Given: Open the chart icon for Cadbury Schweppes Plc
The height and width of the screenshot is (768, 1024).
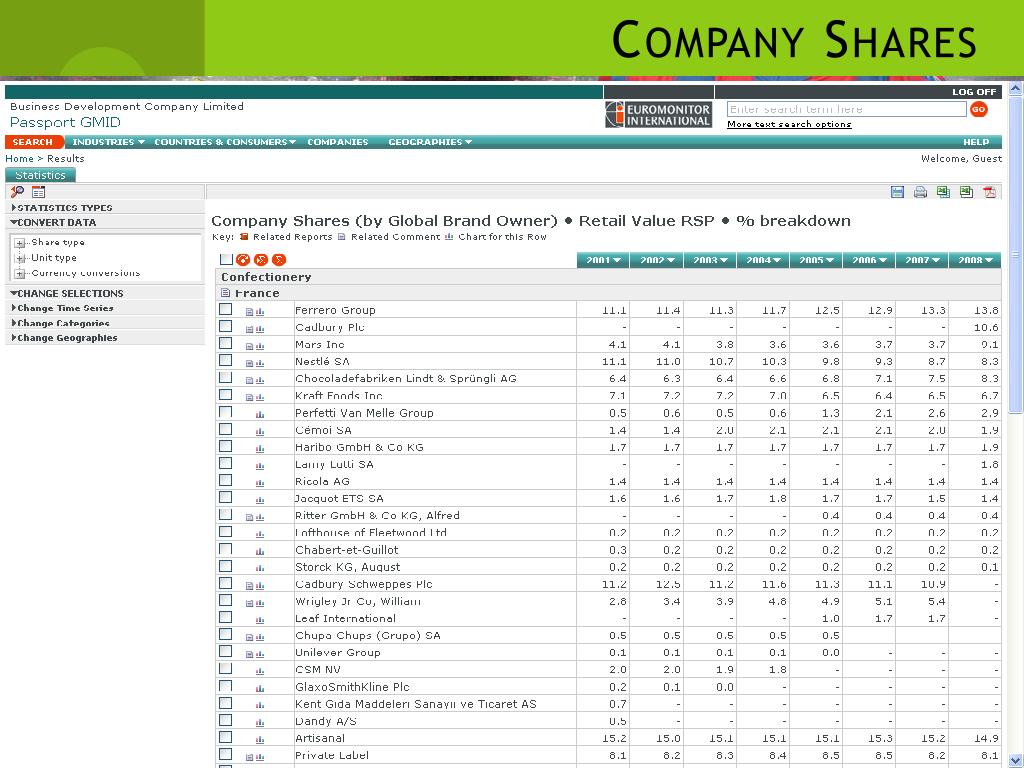Looking at the screenshot, I should point(260,585).
